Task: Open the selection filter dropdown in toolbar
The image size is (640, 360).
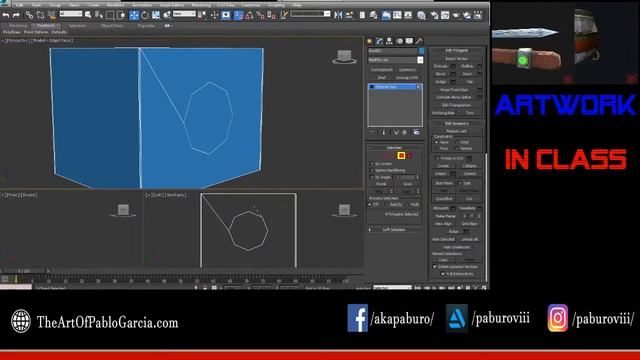Action: tap(71, 14)
